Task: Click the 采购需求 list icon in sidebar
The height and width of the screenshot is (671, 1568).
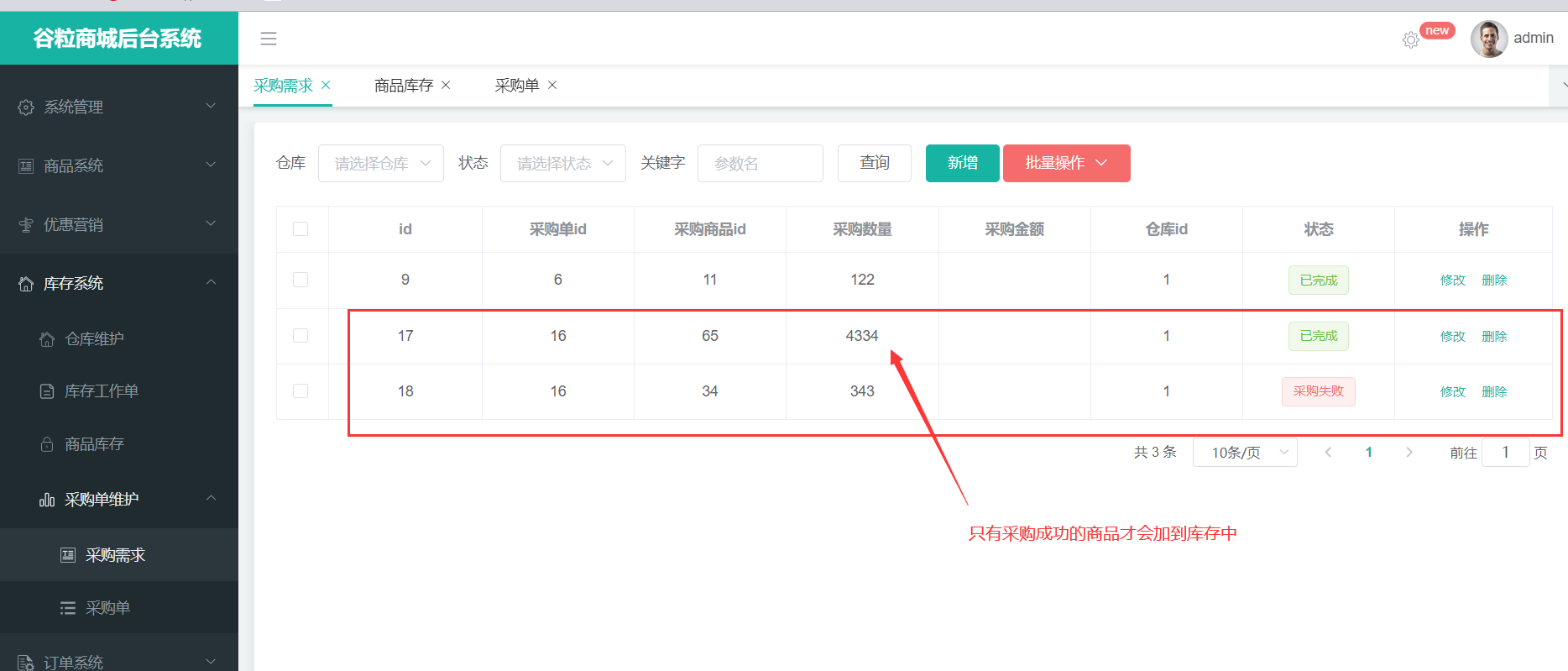Action: click(68, 555)
